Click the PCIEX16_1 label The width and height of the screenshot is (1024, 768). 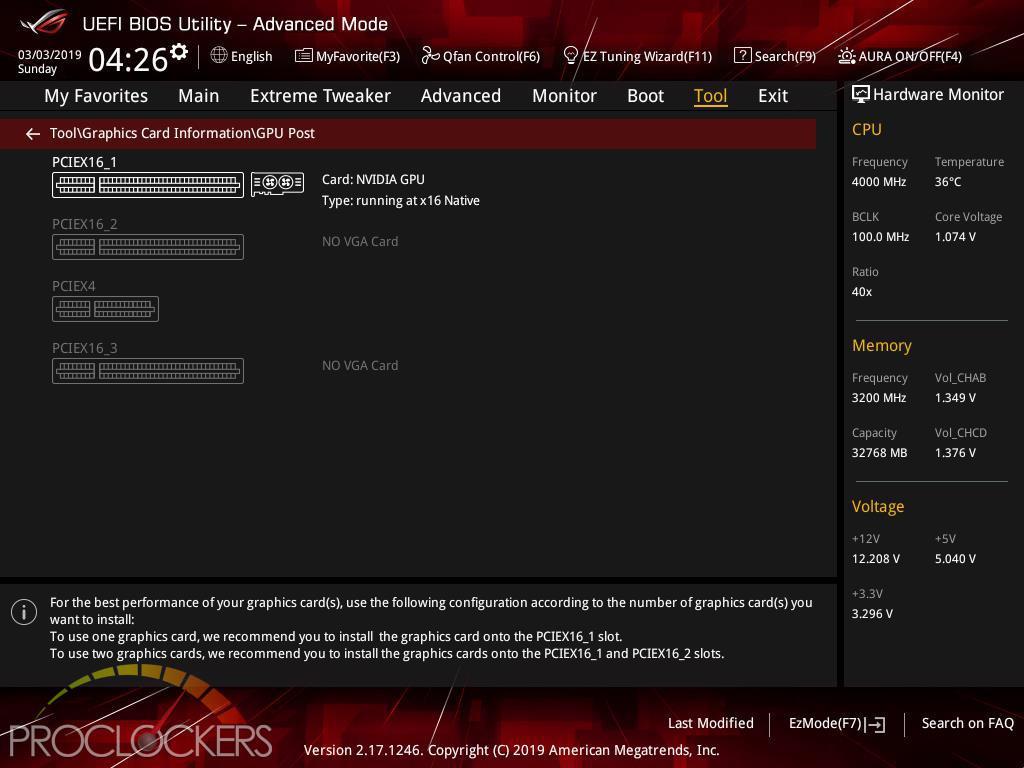tap(84, 162)
